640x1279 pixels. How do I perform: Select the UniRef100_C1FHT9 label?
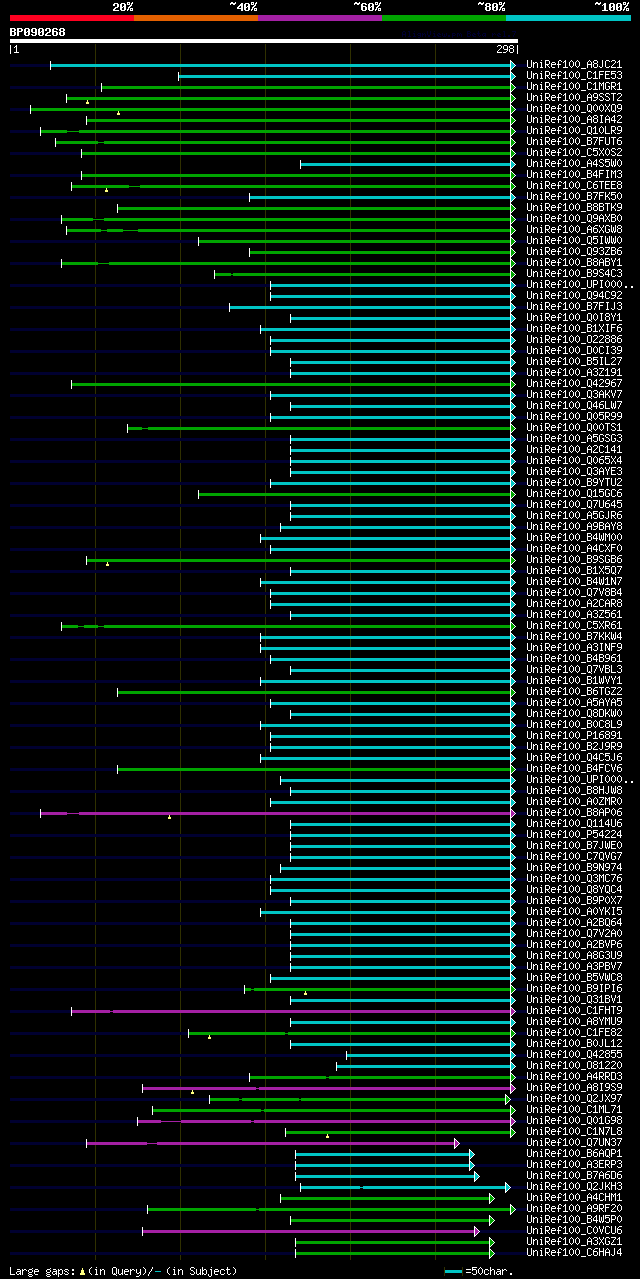[574, 1010]
